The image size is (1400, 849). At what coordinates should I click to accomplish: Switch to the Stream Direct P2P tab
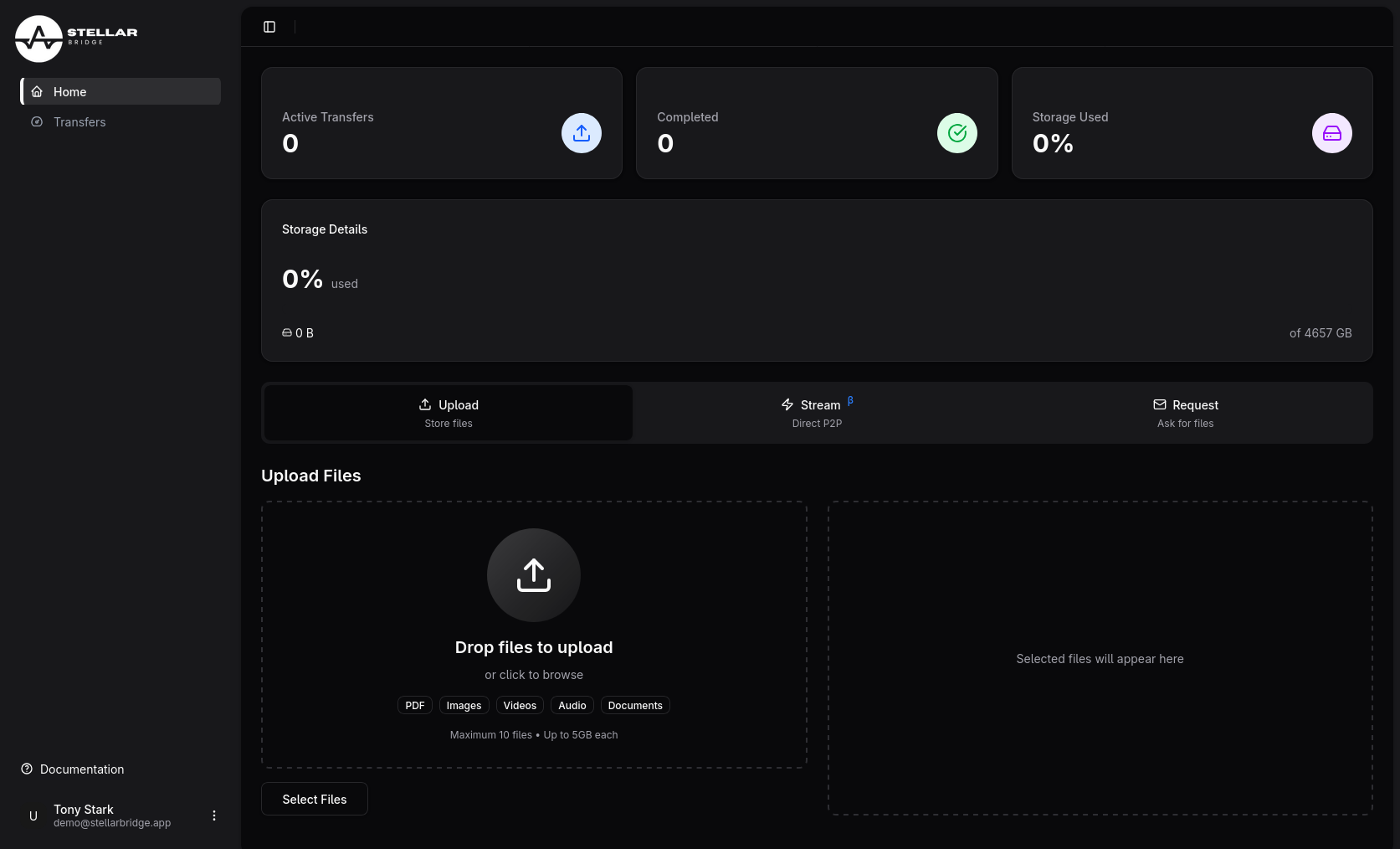click(x=816, y=412)
